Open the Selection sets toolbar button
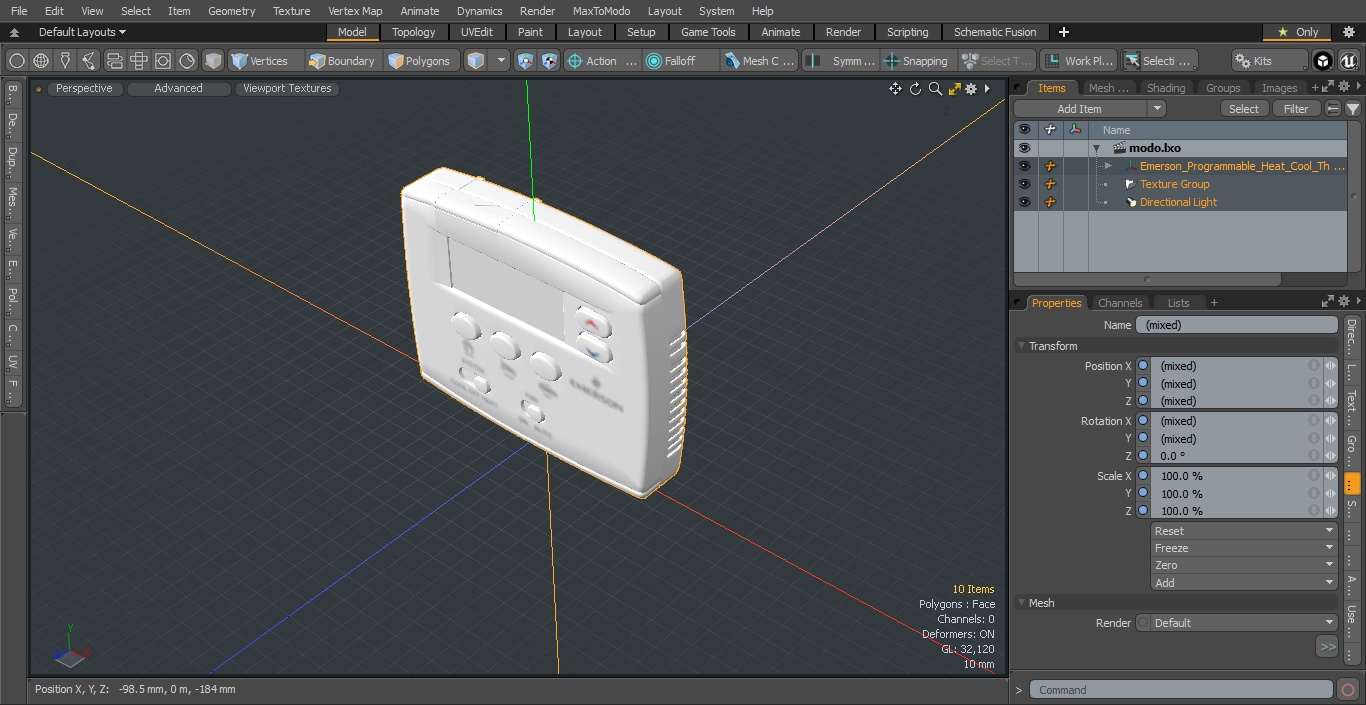The width and height of the screenshot is (1366, 705). (1158, 61)
